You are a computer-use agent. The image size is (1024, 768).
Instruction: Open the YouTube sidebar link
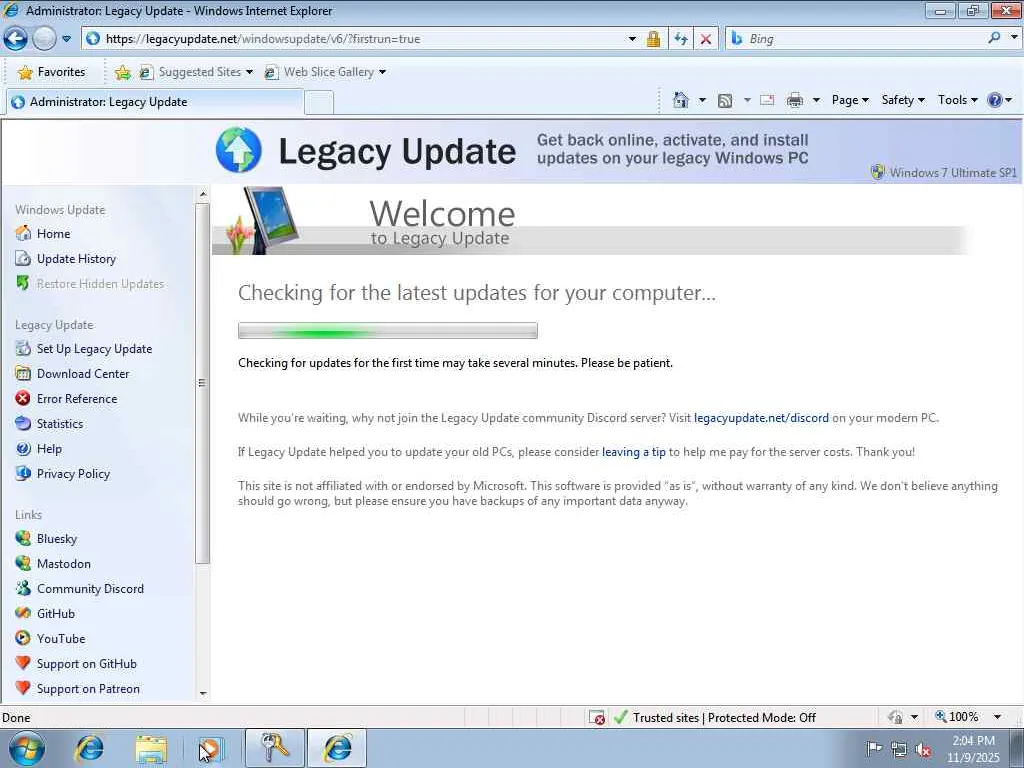pos(50,639)
